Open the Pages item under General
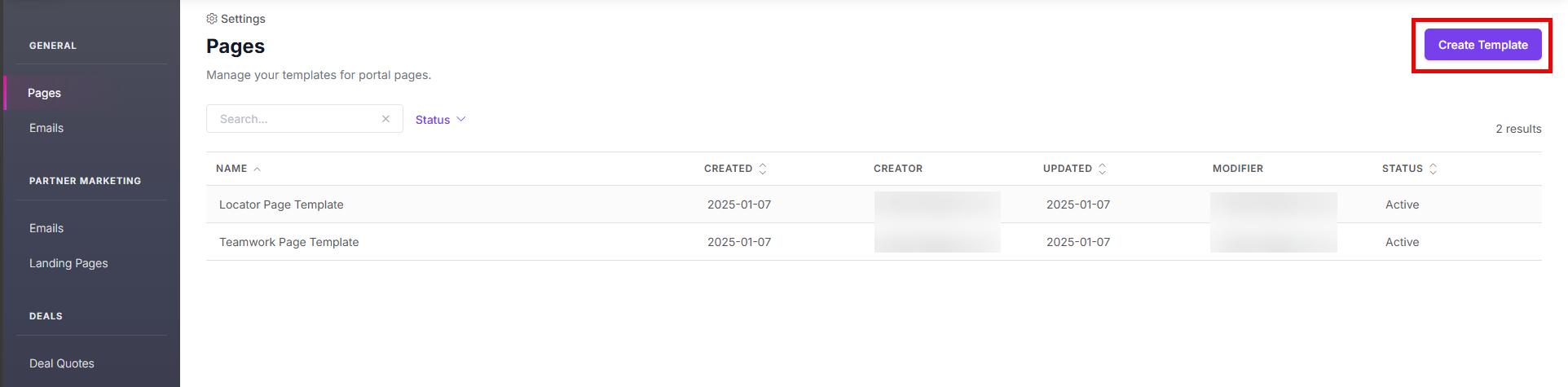The height and width of the screenshot is (387, 1568). [91, 93]
